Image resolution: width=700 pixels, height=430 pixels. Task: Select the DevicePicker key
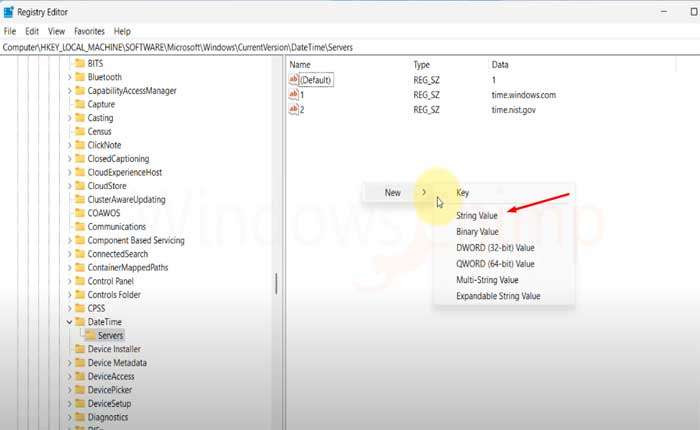click(109, 390)
